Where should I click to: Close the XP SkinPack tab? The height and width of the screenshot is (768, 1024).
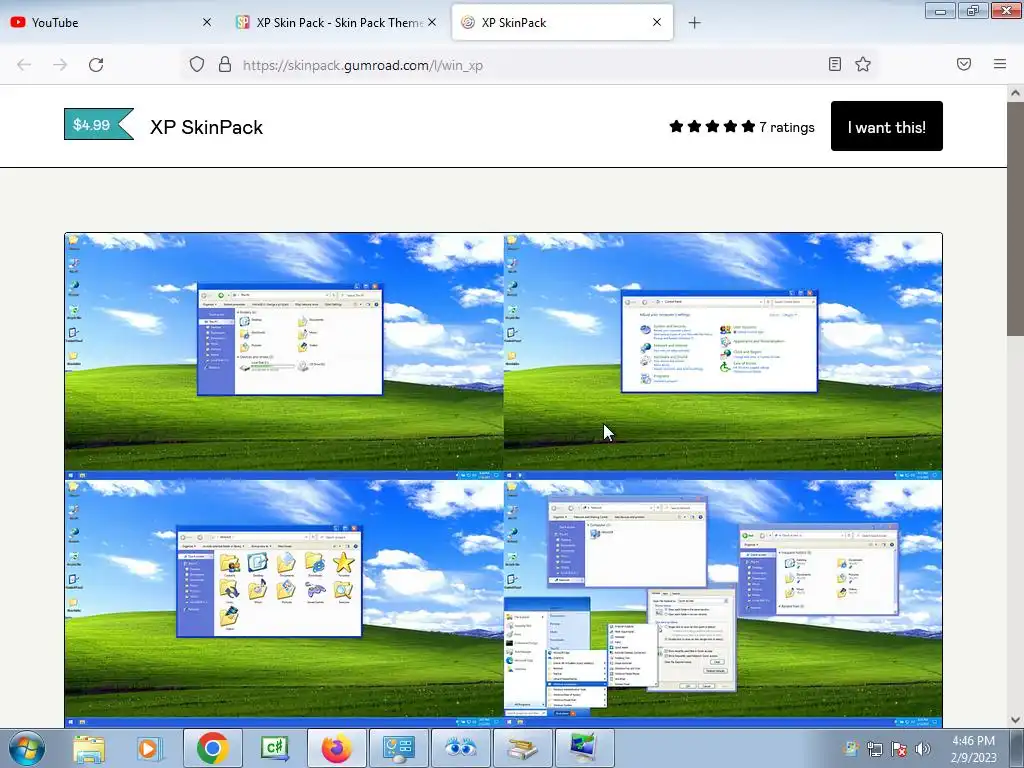[x=657, y=22]
